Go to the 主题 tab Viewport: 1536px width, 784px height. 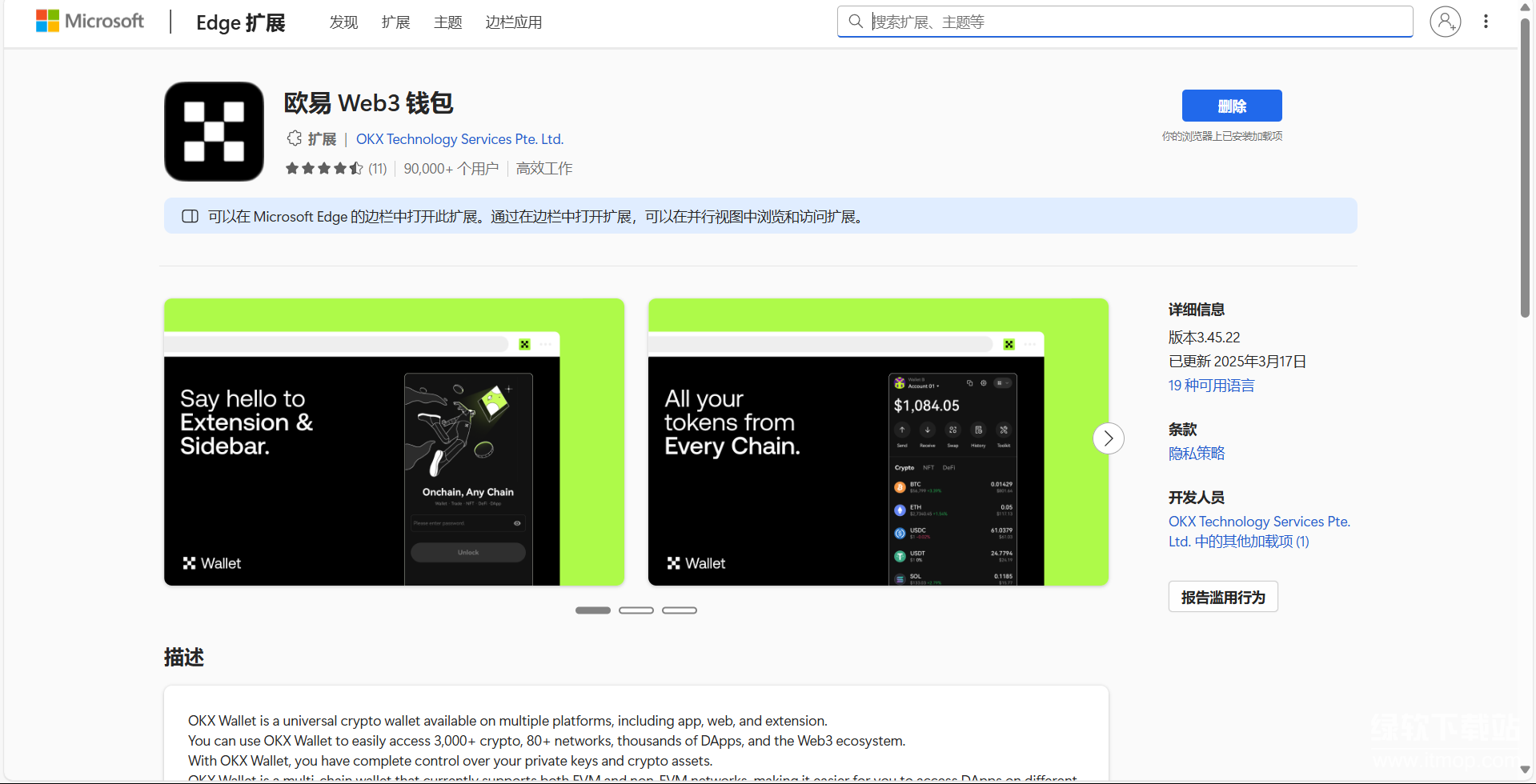coord(448,22)
